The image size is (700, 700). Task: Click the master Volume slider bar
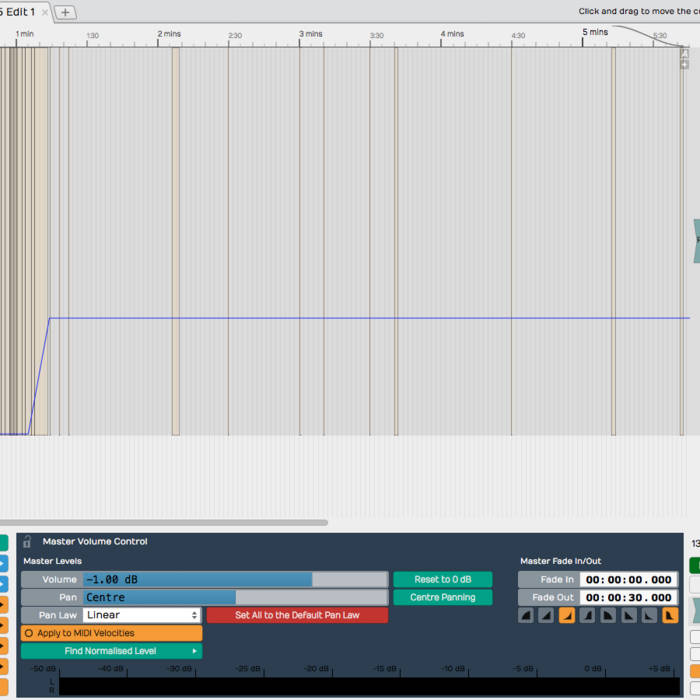click(x=234, y=579)
